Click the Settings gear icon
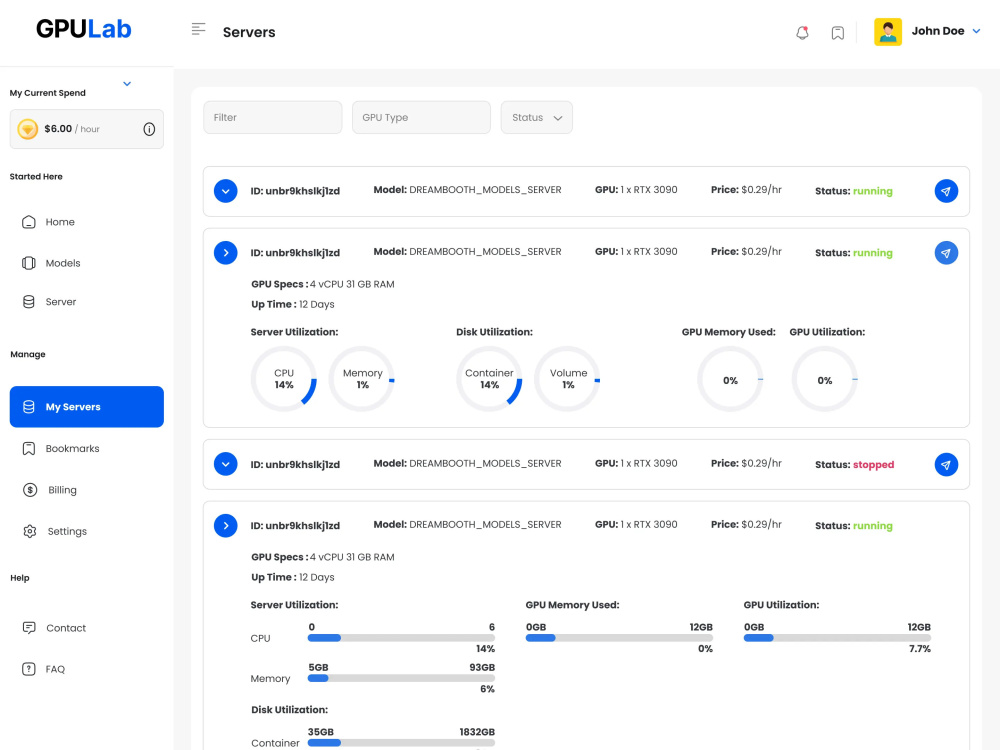The width and height of the screenshot is (1000, 750). click(x=30, y=531)
